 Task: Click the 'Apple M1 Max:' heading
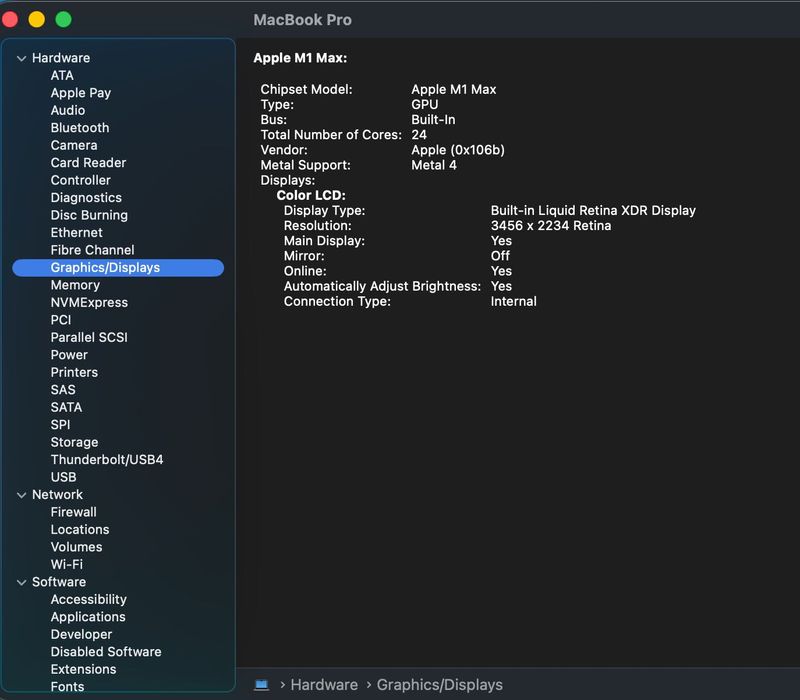300,58
